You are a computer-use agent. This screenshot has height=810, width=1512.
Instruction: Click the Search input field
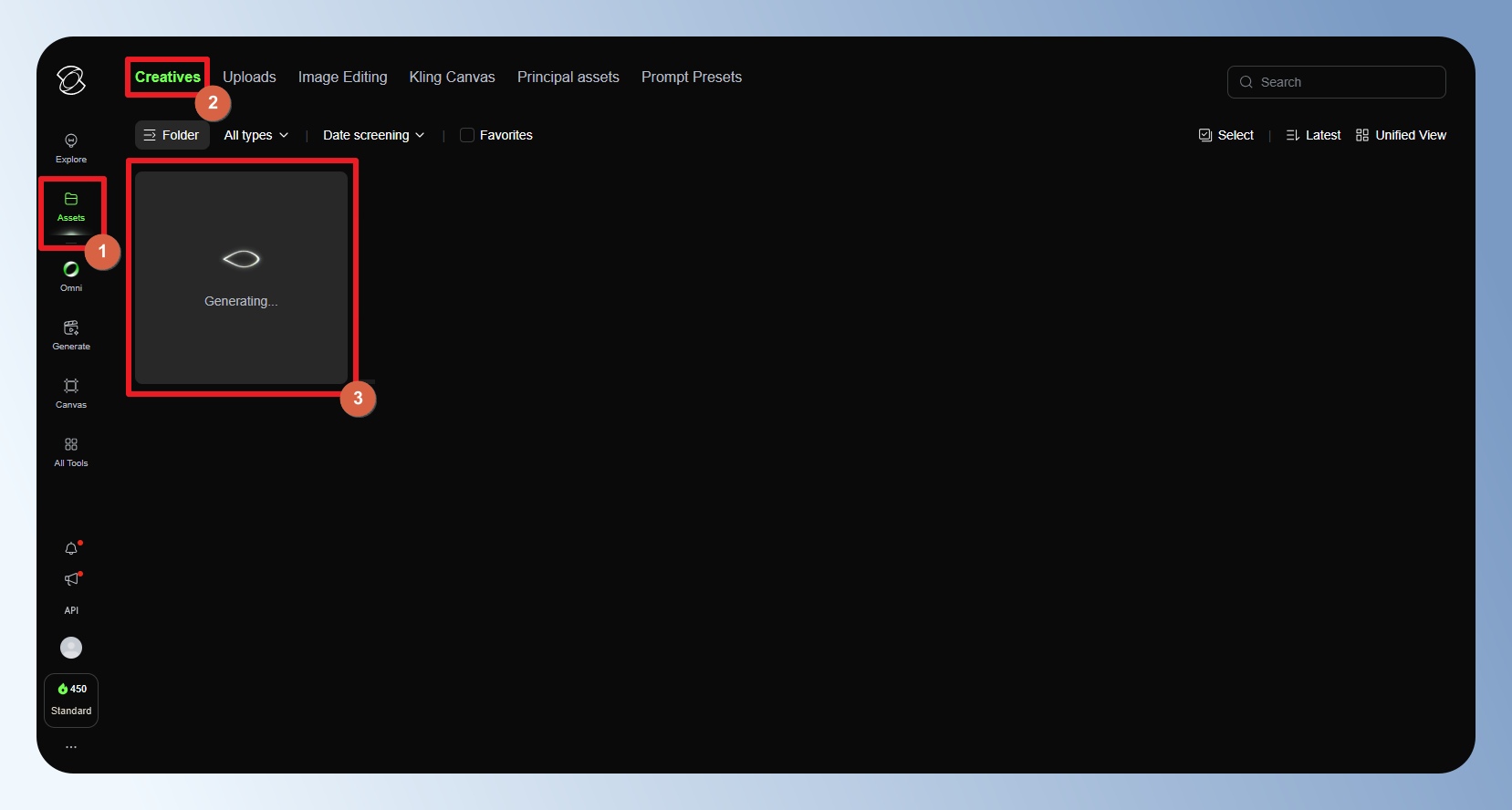1347,82
